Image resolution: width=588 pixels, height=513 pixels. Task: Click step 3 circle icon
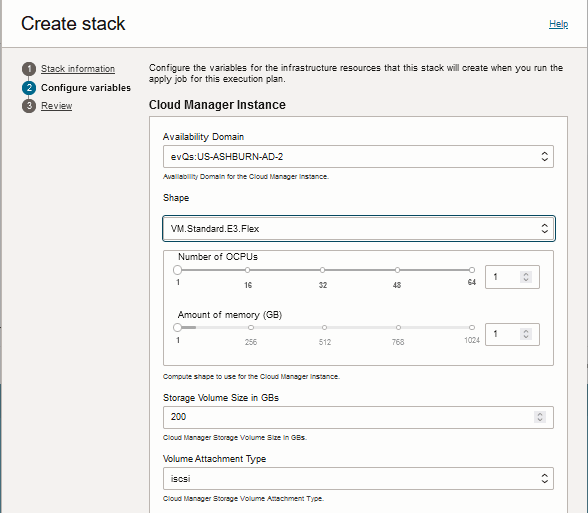(x=29, y=106)
